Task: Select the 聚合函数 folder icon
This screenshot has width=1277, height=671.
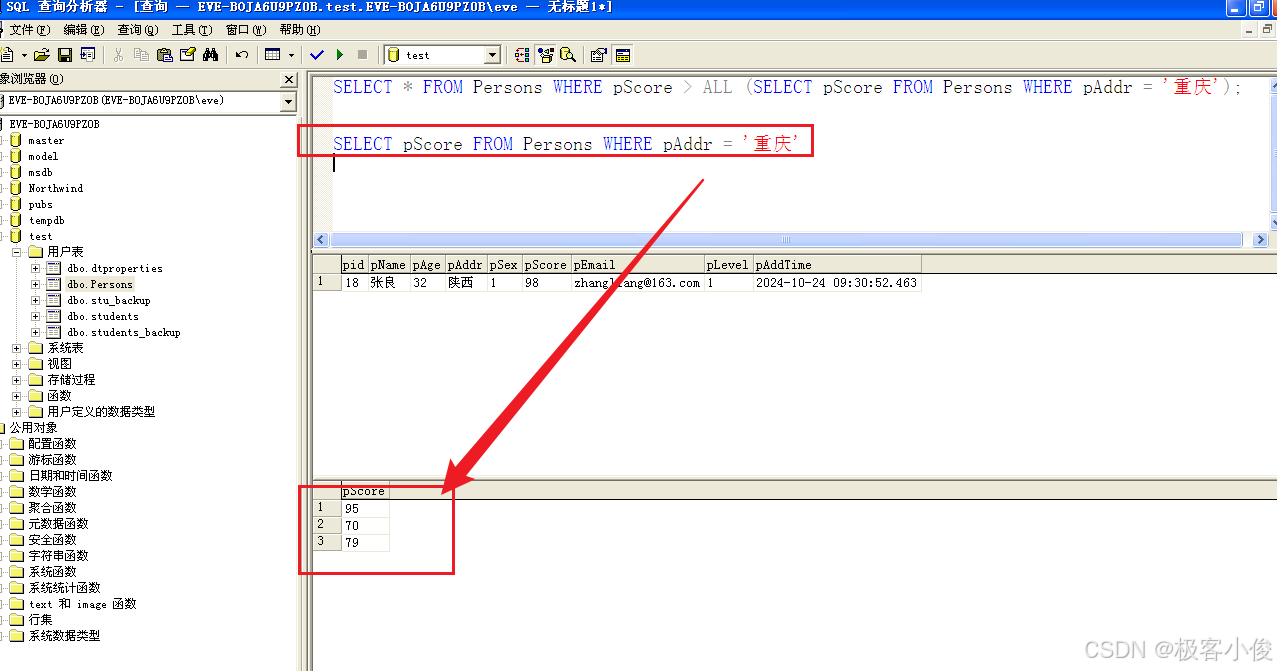Action: point(16,508)
